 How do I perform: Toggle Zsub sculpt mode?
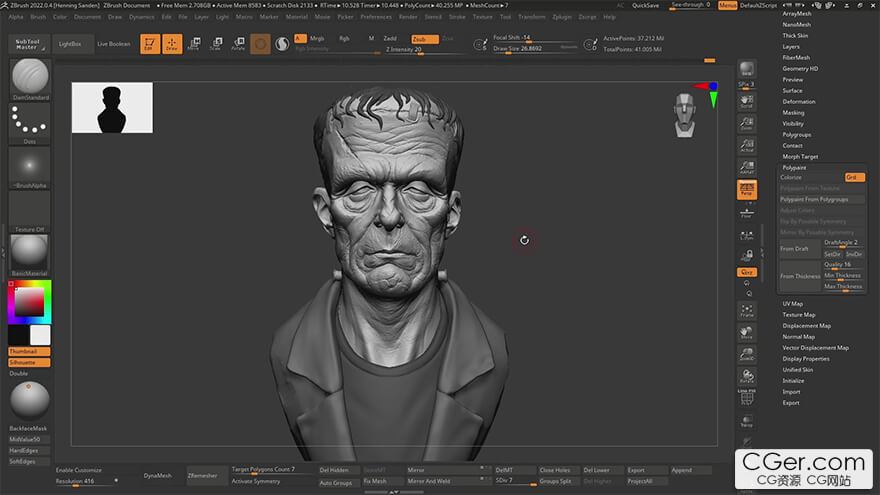click(424, 39)
